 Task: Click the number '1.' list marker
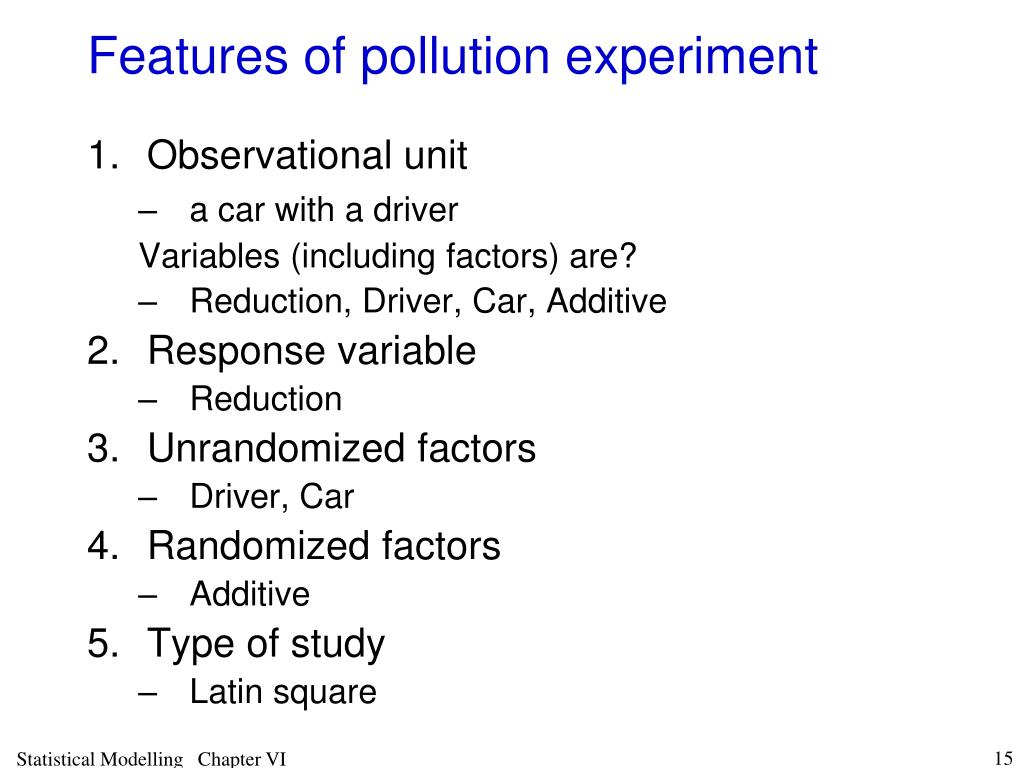click(x=103, y=156)
